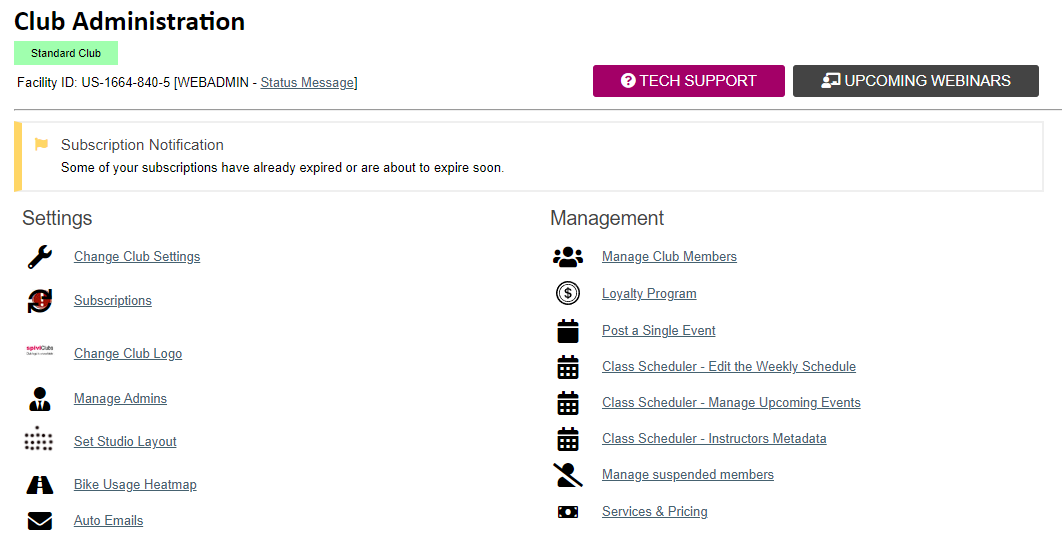
Task: Open Tech Support
Action: pyautogui.click(x=688, y=81)
